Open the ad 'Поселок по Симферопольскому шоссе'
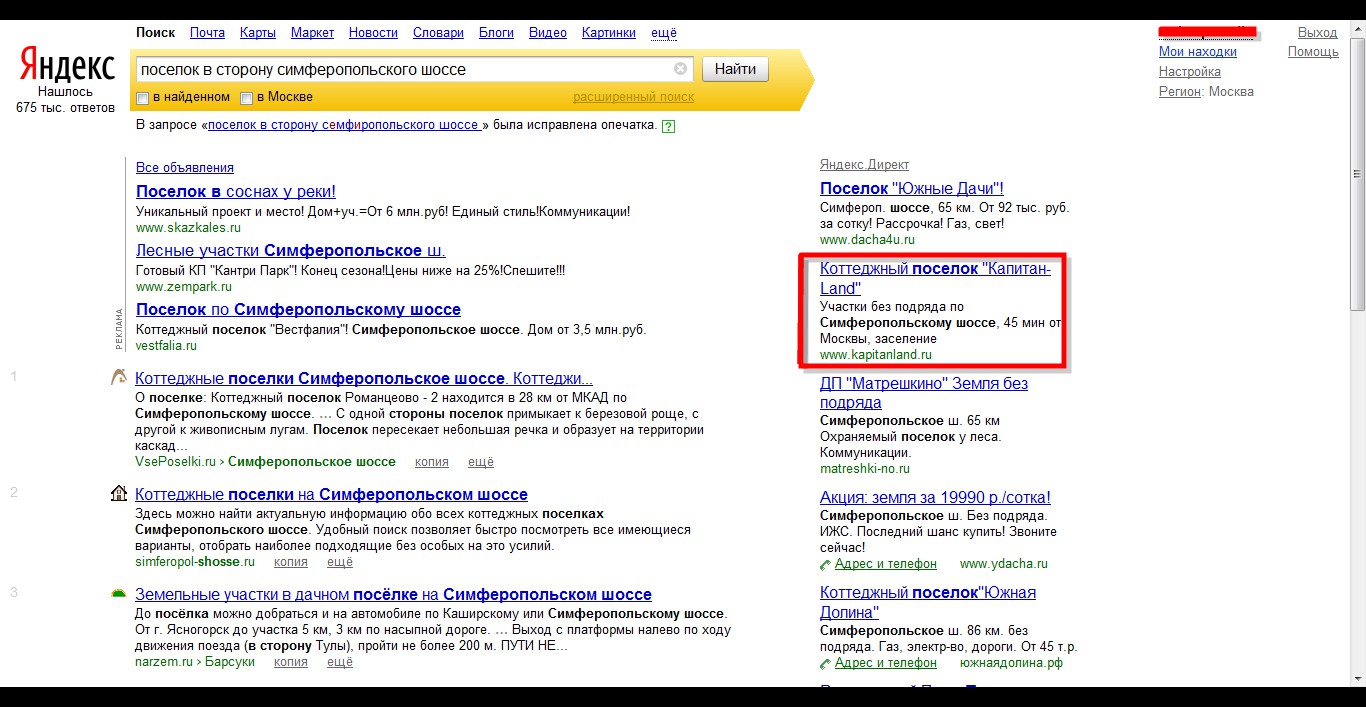Image resolution: width=1366 pixels, height=707 pixels. point(298,309)
